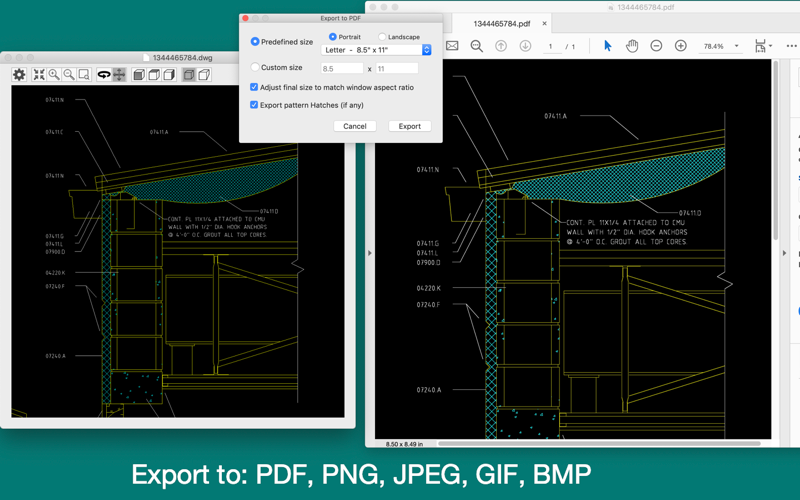Close the Export to PDF dialog
Image resolution: width=800 pixels, height=500 pixels.
click(x=245, y=18)
